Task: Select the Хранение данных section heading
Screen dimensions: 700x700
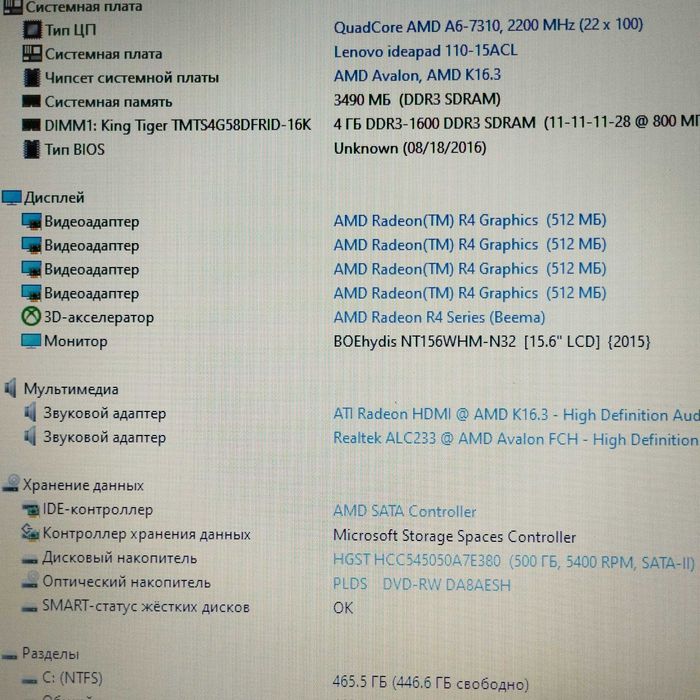Action: (83, 485)
